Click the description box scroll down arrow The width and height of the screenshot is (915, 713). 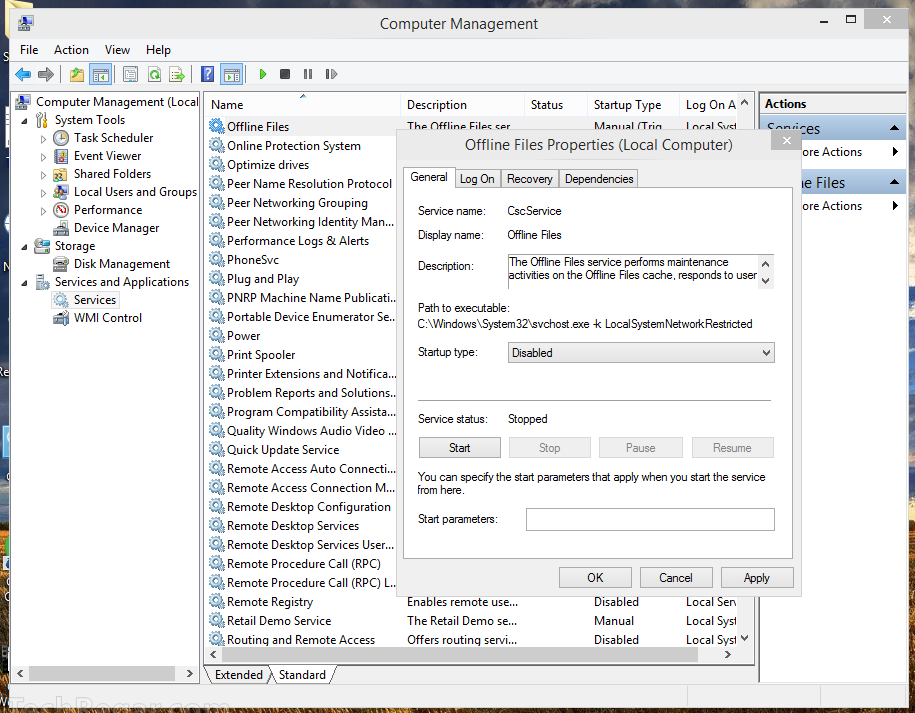click(766, 281)
